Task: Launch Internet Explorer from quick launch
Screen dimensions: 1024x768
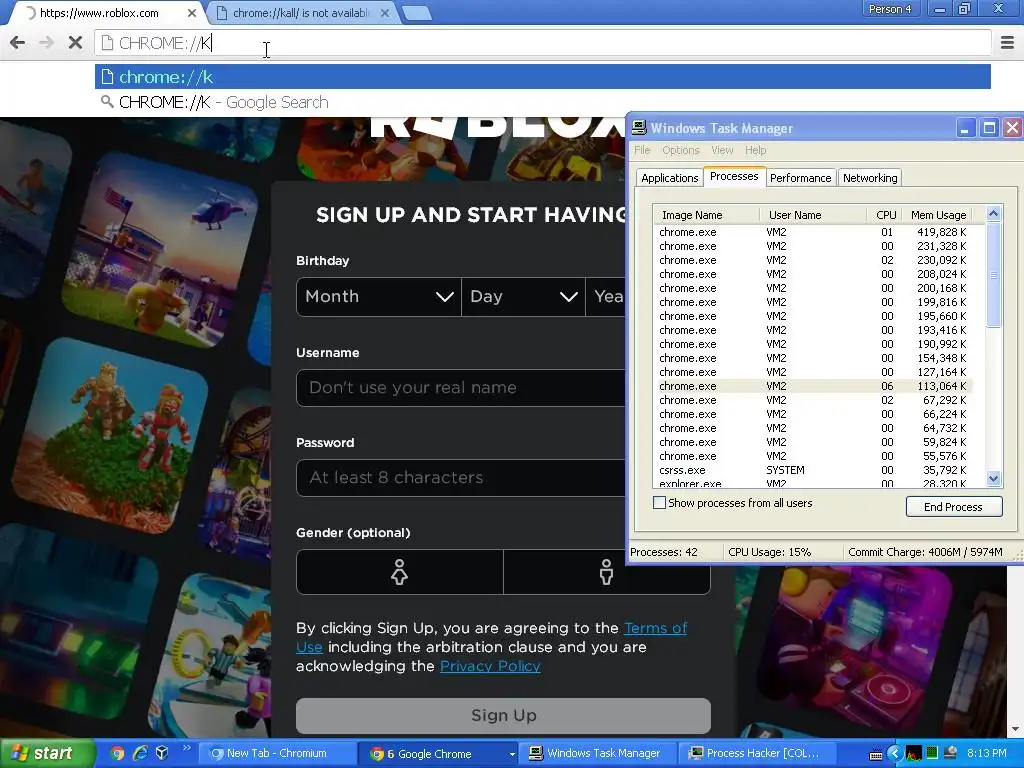Action: coord(140,753)
